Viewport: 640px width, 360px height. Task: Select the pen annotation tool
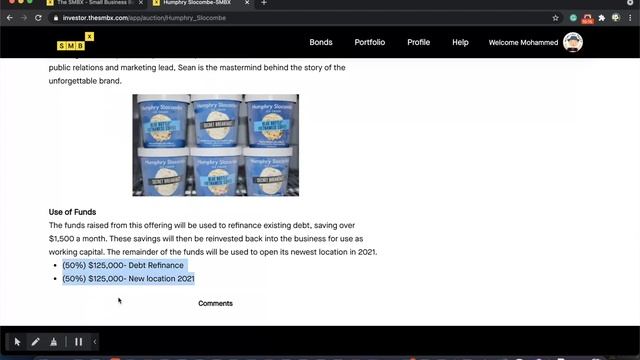(x=36, y=342)
